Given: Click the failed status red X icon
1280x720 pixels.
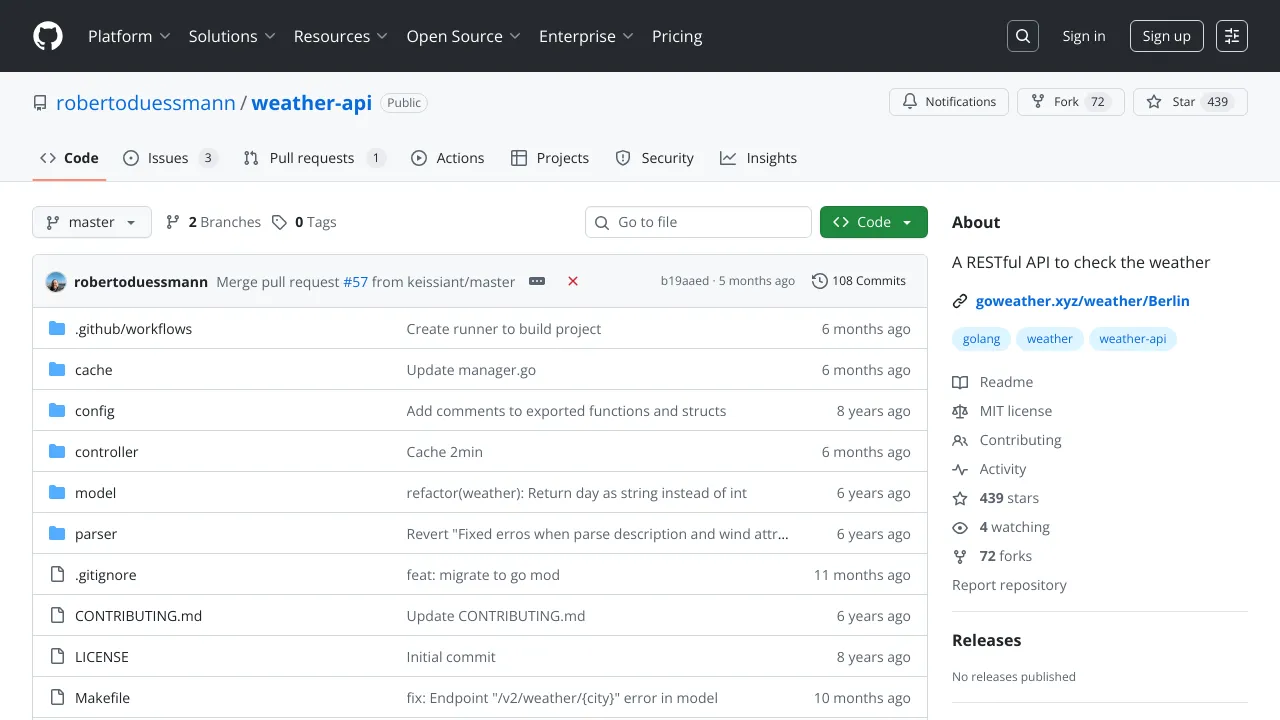Looking at the screenshot, I should tap(573, 281).
